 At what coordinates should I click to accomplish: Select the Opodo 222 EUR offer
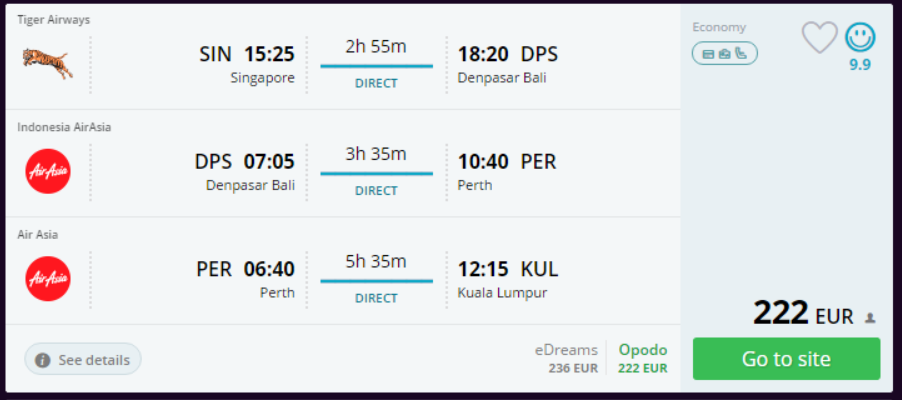pos(643,359)
